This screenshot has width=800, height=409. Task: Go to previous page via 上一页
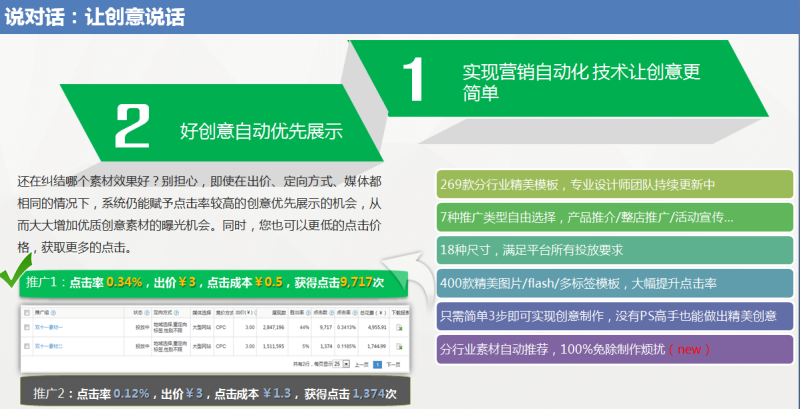click(362, 365)
